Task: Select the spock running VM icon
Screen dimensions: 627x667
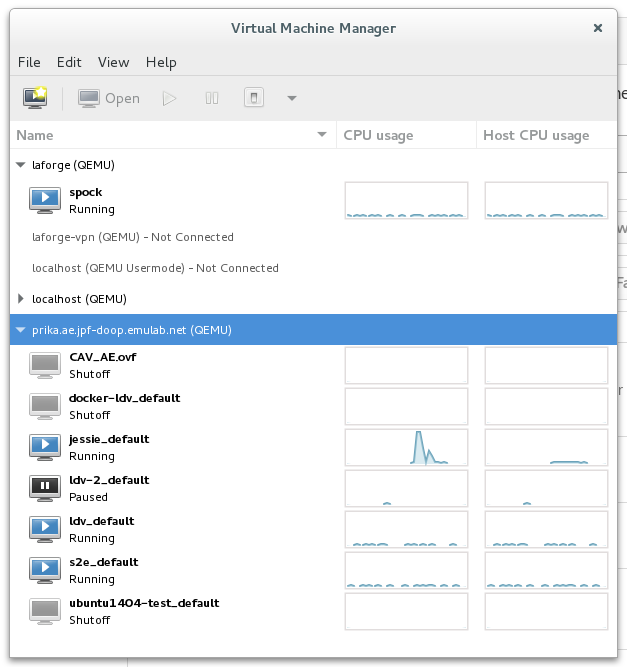Action: coord(44,200)
